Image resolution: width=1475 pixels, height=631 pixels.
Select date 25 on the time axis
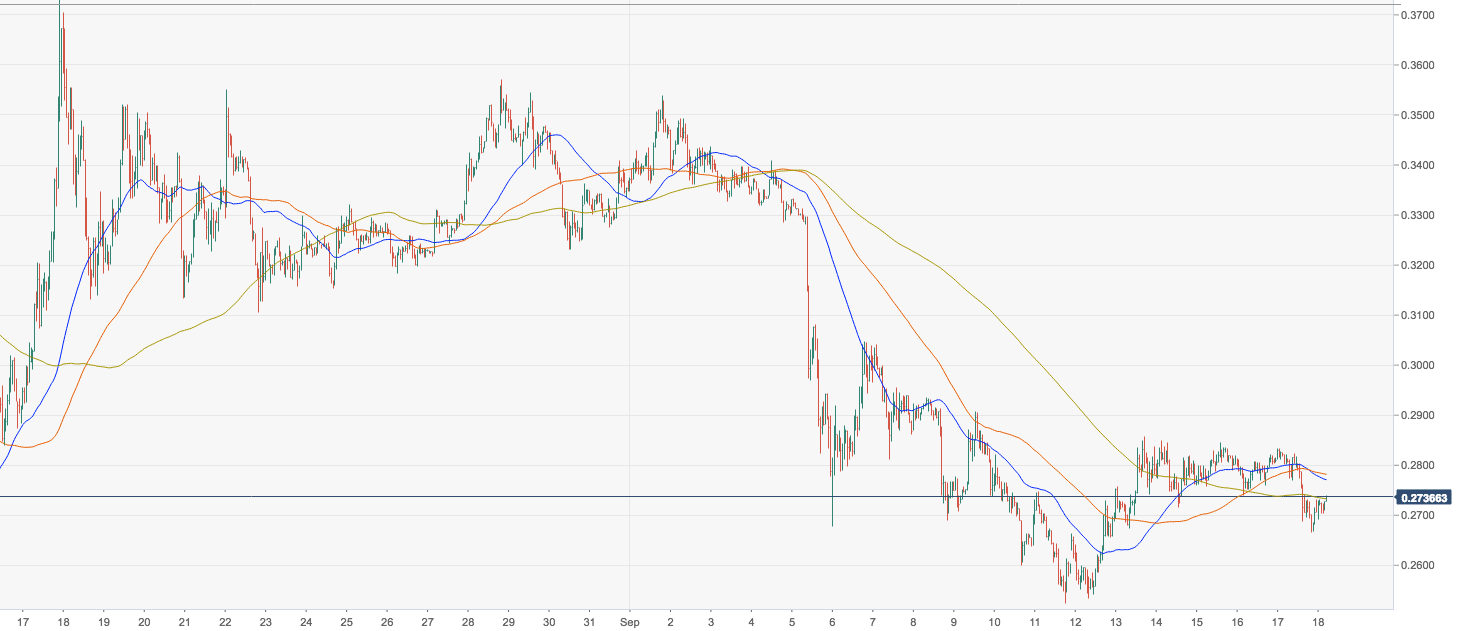tap(346, 620)
